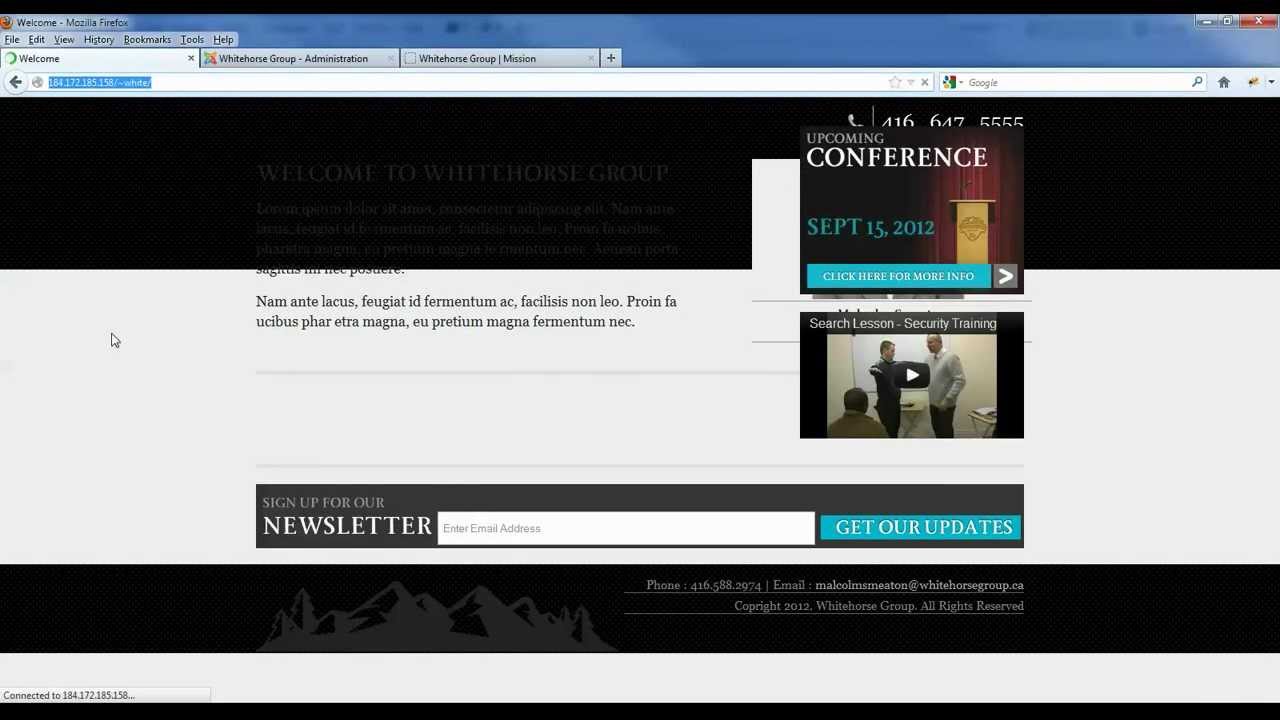Click the Phone : 416.588.2974 text
Viewport: 1280px width, 720px height.
coord(704,585)
